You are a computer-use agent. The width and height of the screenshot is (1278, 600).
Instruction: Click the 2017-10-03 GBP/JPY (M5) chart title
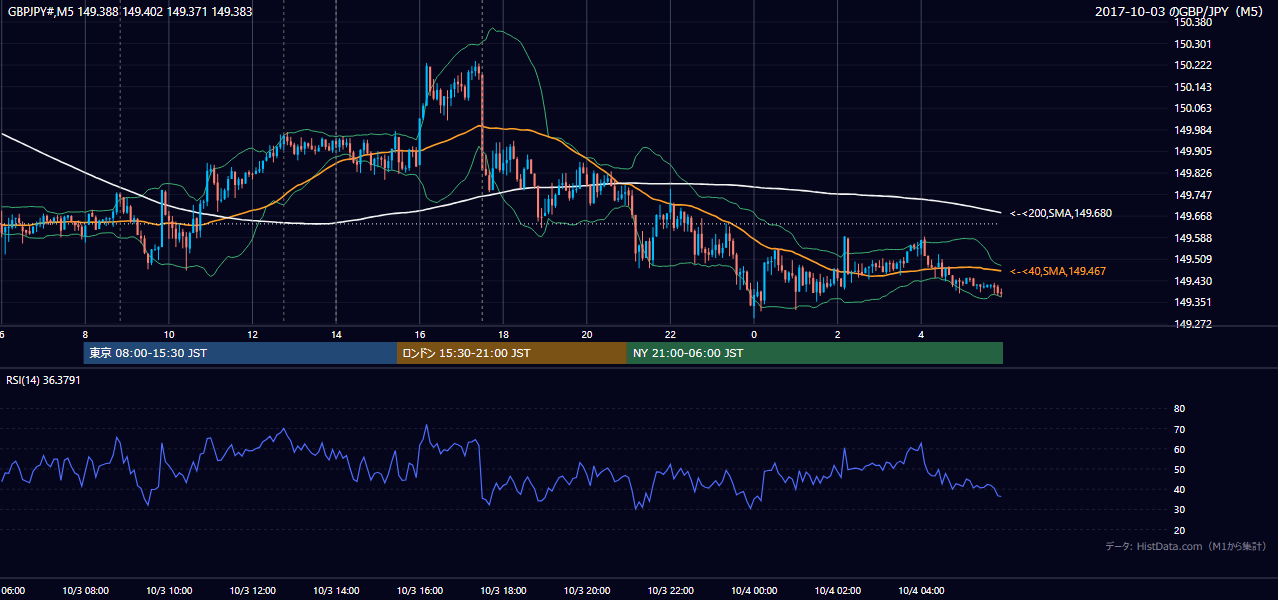click(1181, 11)
